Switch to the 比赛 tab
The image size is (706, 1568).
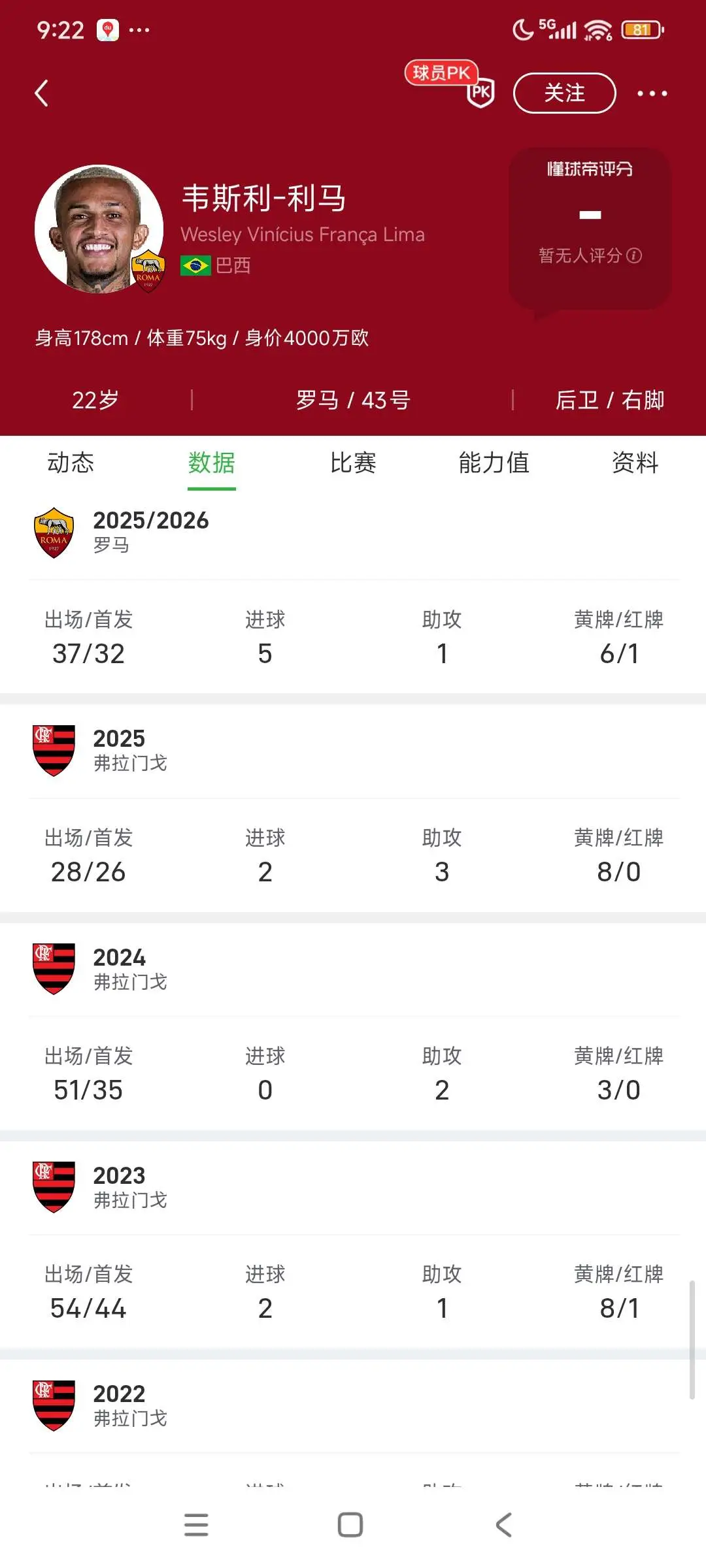353,463
